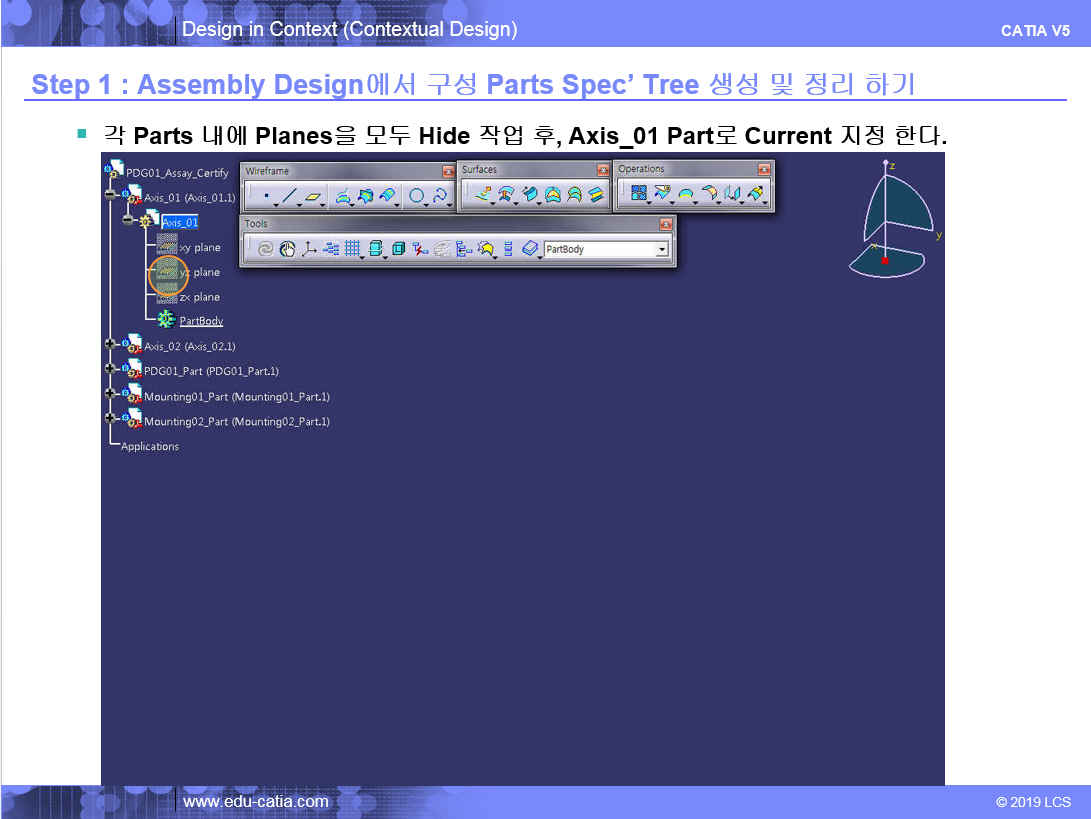This screenshot has height=819, width=1091.
Task: Toggle the Work on Support grid icon
Action: 352,249
